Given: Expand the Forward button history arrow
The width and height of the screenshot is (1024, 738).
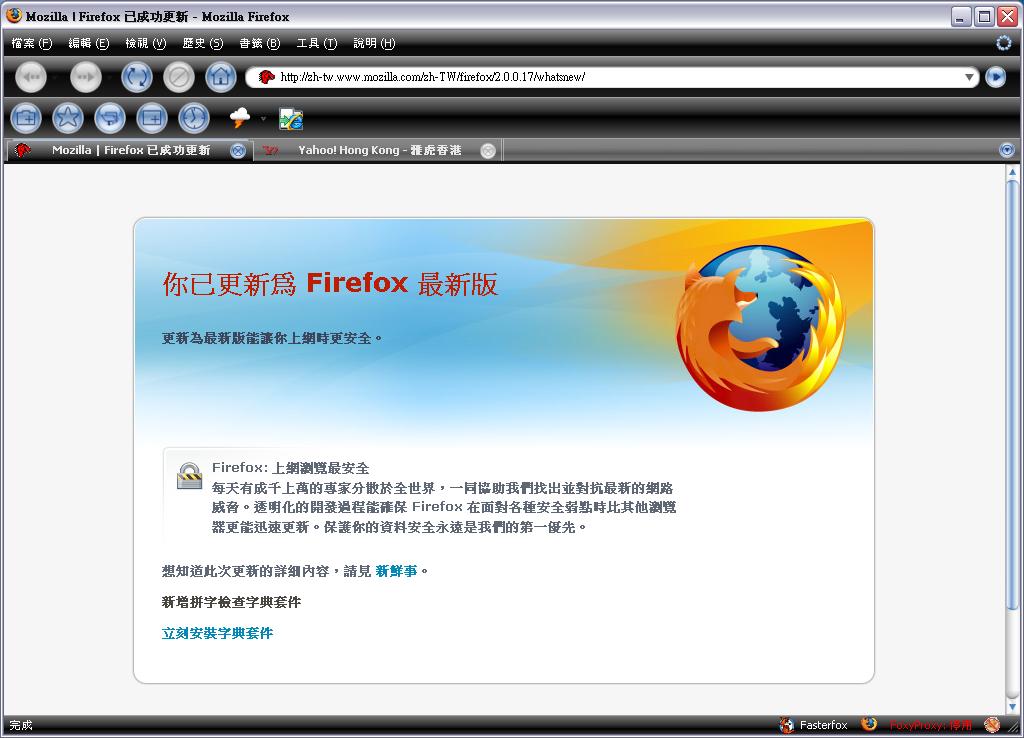Looking at the screenshot, I should click(x=110, y=78).
